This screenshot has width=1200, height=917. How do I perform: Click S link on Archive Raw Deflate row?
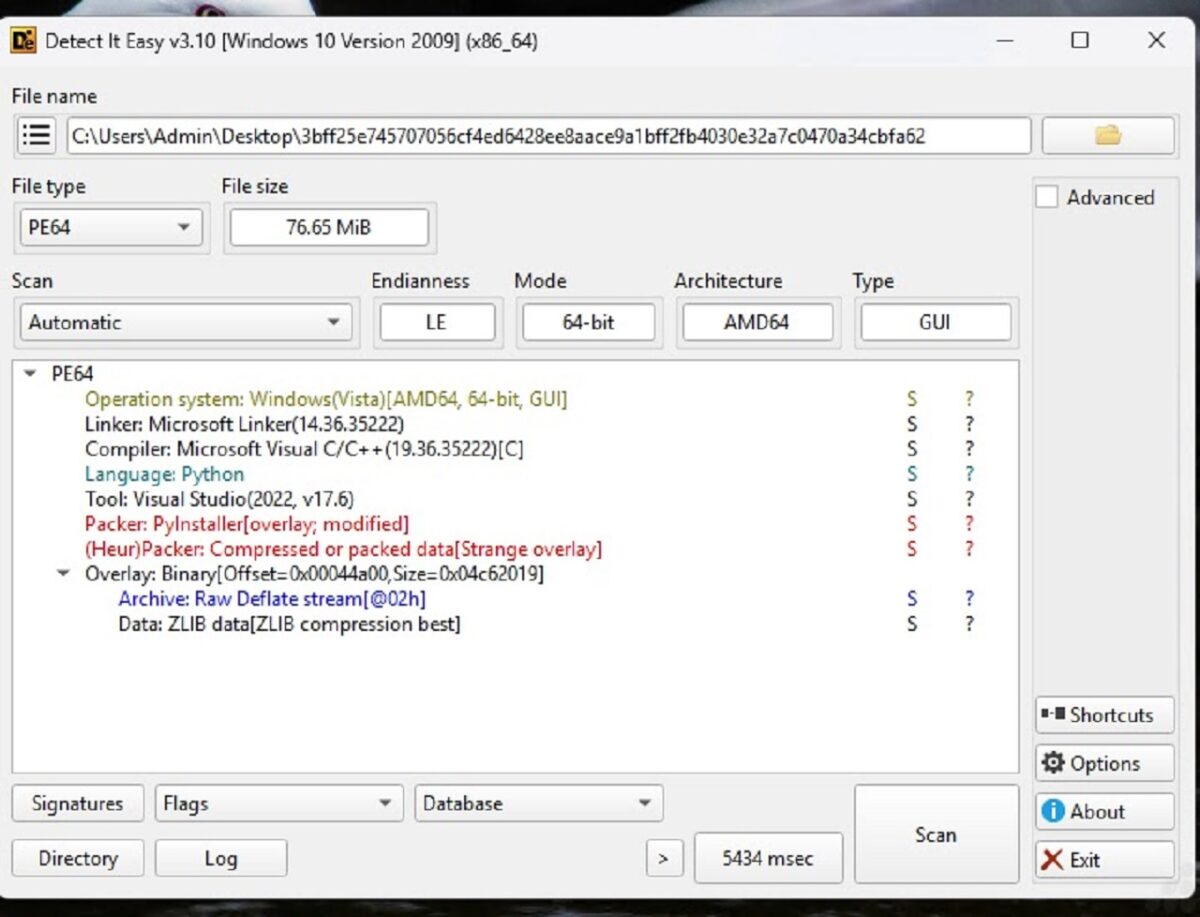[x=912, y=599]
